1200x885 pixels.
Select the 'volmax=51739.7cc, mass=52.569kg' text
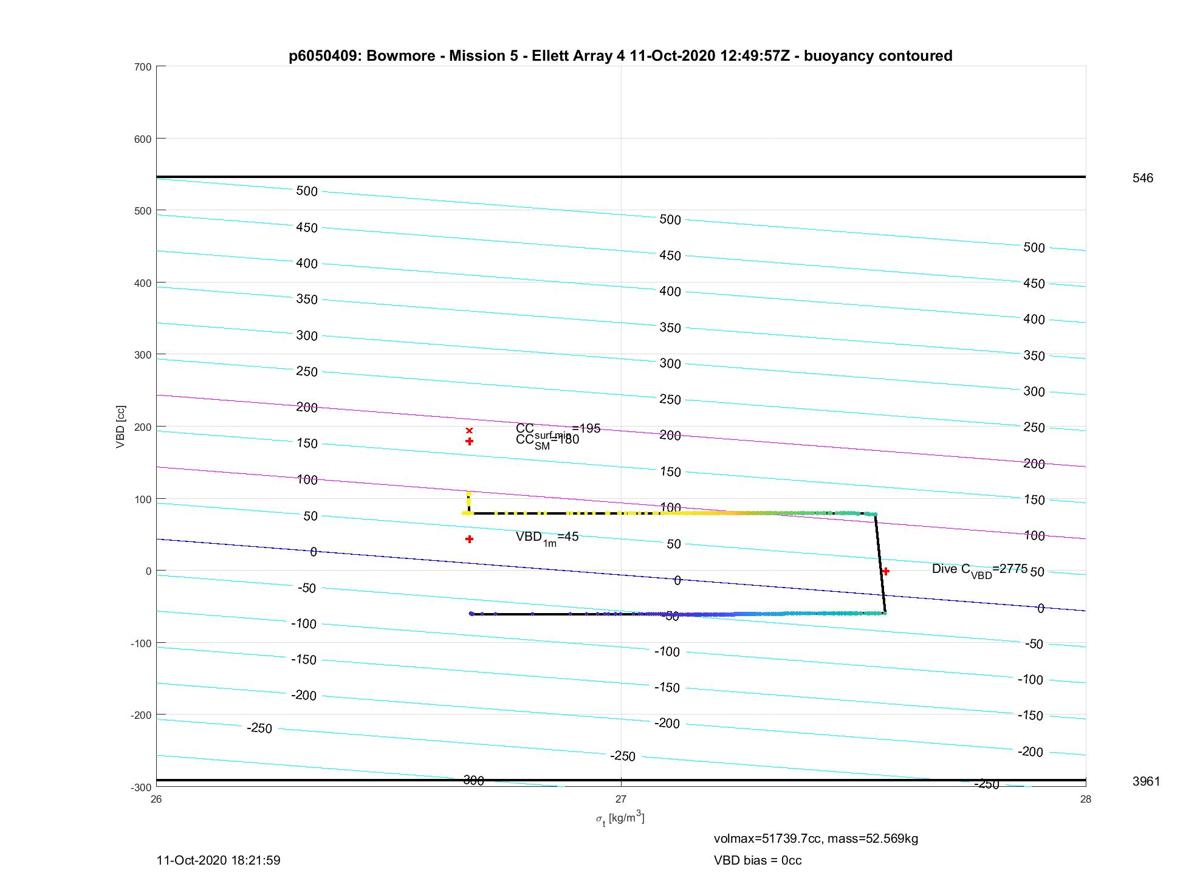tap(816, 838)
